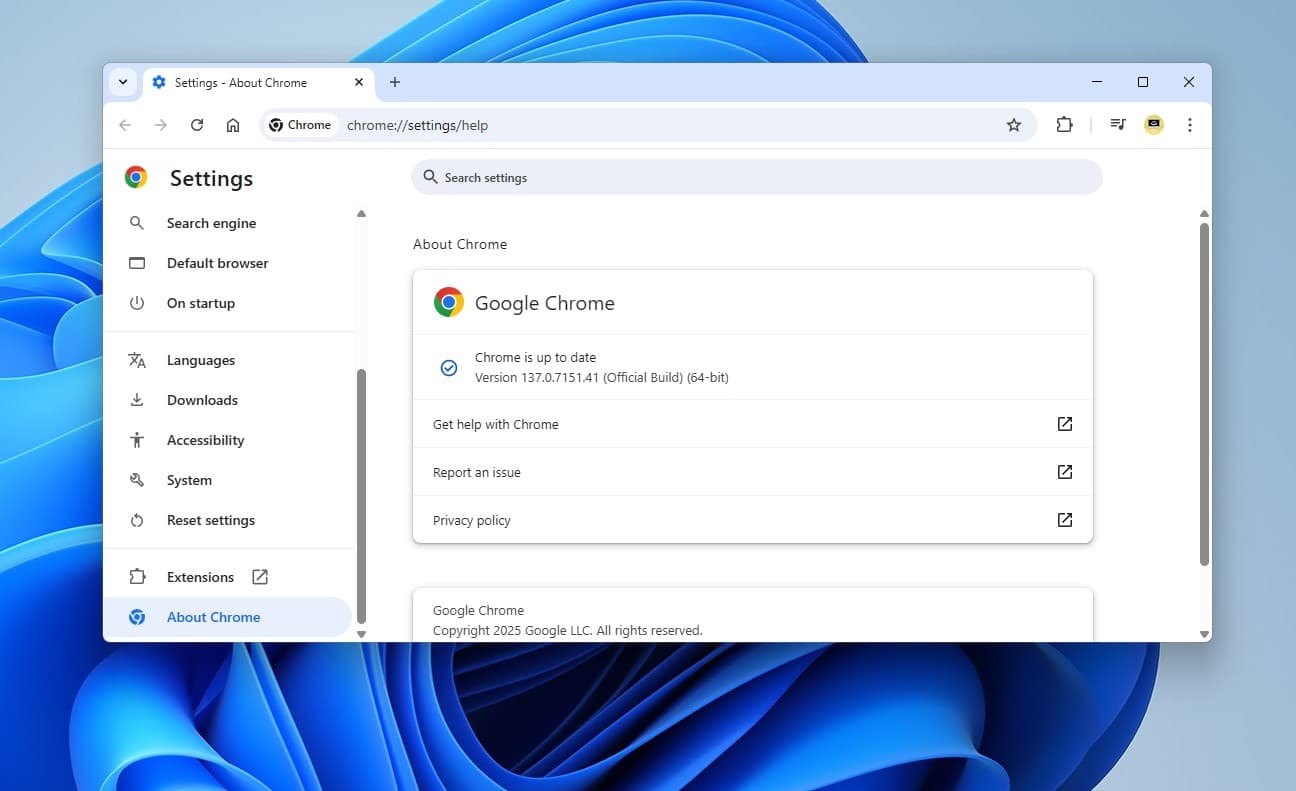Screen dimensions: 1296x791
Task: Close the Settings - About Chrome tab
Action: click(x=359, y=82)
